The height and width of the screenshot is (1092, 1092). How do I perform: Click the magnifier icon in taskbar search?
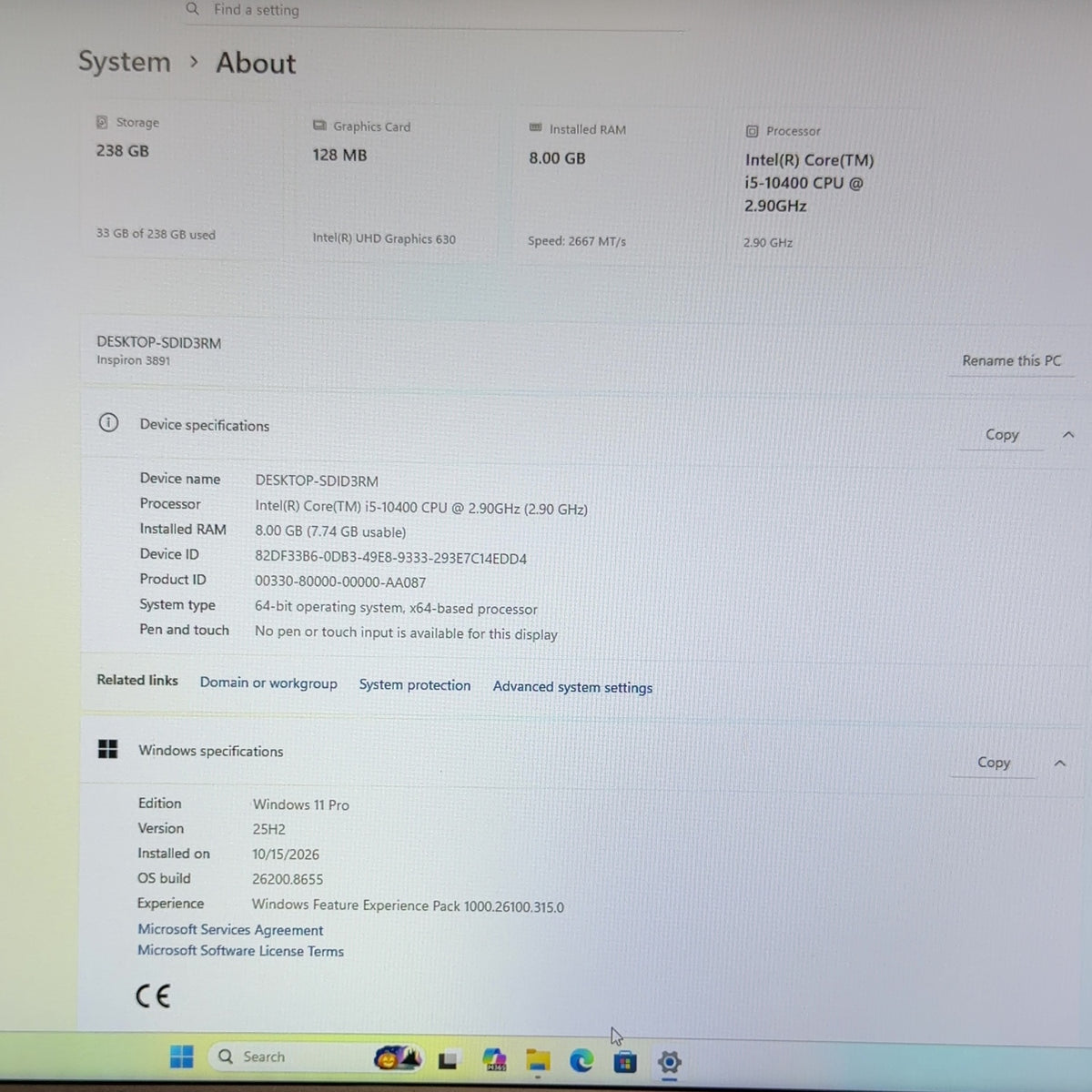coord(226,1057)
